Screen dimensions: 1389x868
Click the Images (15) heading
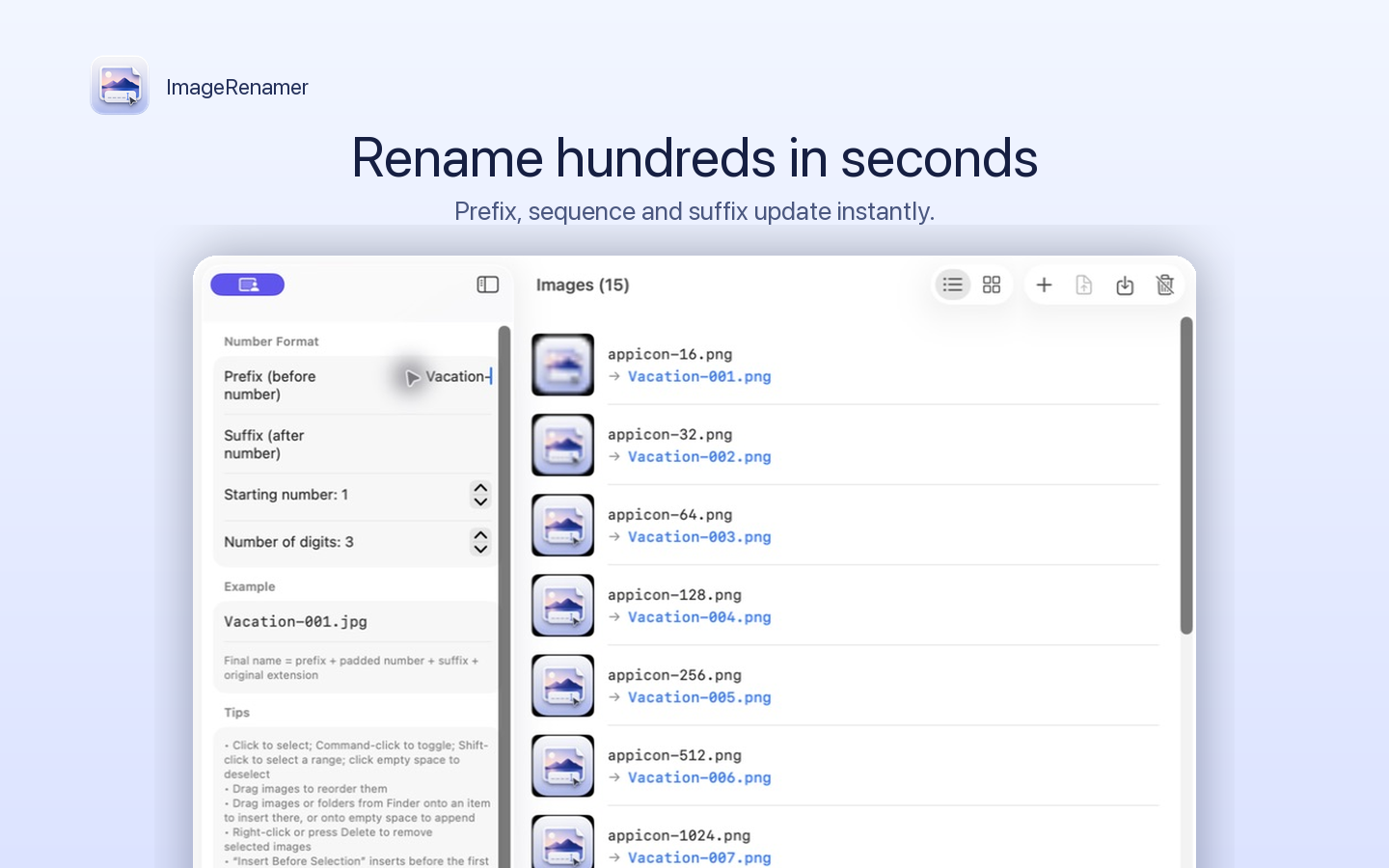point(583,285)
